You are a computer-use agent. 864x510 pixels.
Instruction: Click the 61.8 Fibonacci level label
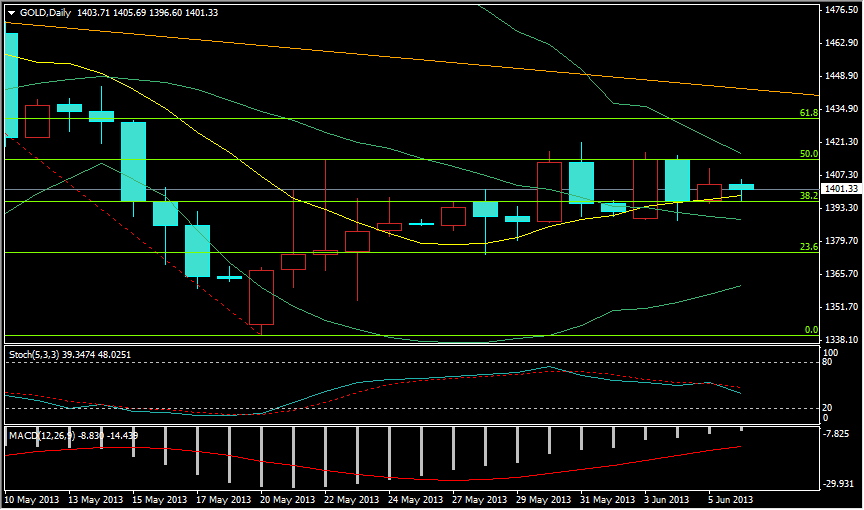point(809,113)
